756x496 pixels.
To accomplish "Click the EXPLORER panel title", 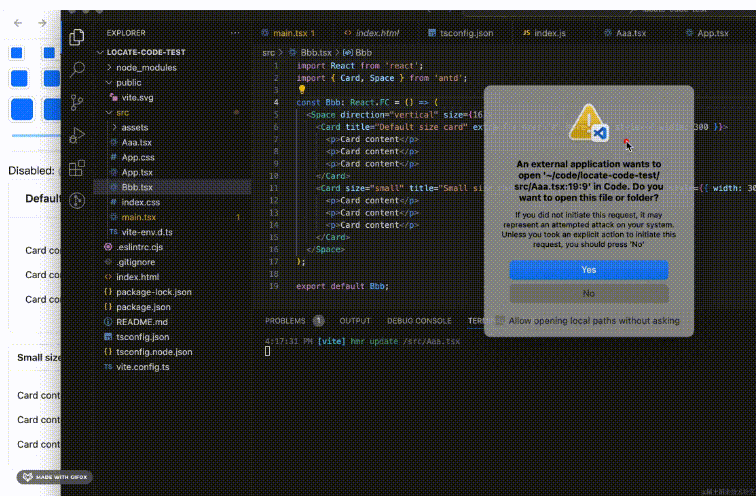I will pyautogui.click(x=126, y=33).
